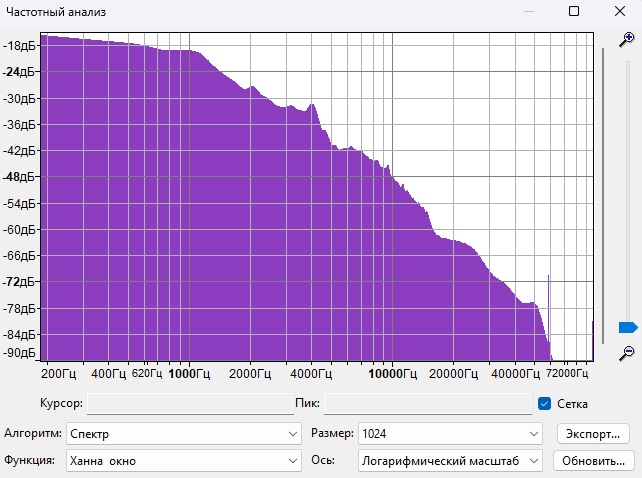The width and height of the screenshot is (642, 478).
Task: Zoom out using the magnifier minus icon
Action: click(x=627, y=353)
